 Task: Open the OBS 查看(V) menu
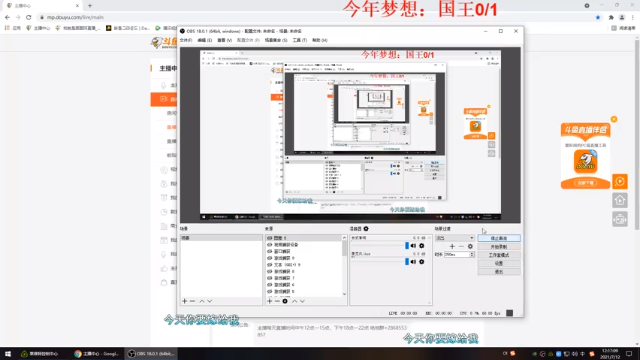(x=224, y=40)
